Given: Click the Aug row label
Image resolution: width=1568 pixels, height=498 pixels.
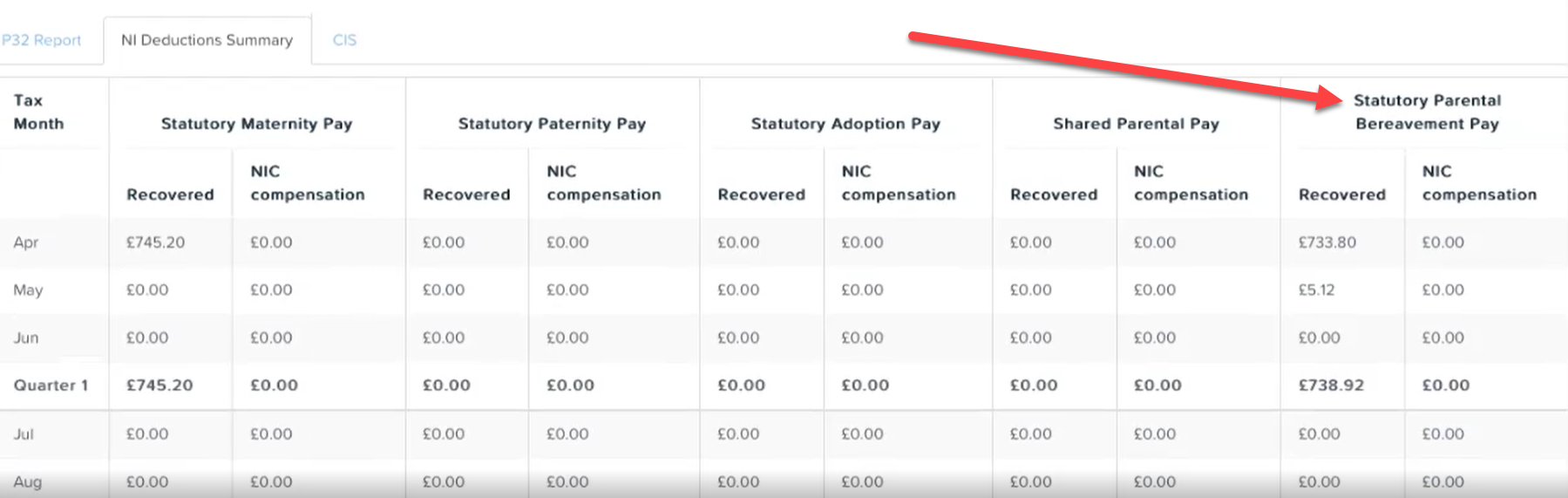Looking at the screenshot, I should 28,481.
